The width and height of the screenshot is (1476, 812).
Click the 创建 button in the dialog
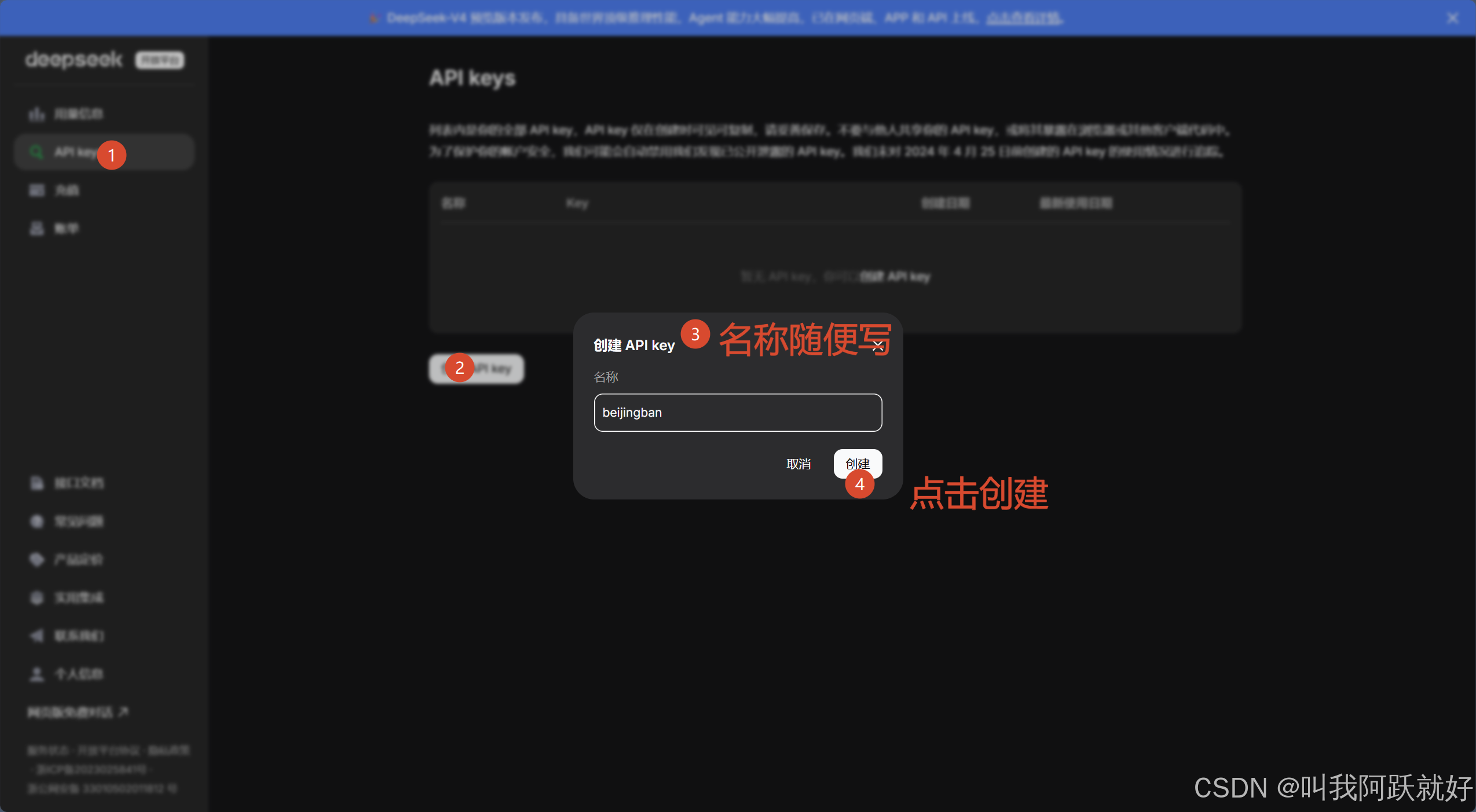(858, 464)
